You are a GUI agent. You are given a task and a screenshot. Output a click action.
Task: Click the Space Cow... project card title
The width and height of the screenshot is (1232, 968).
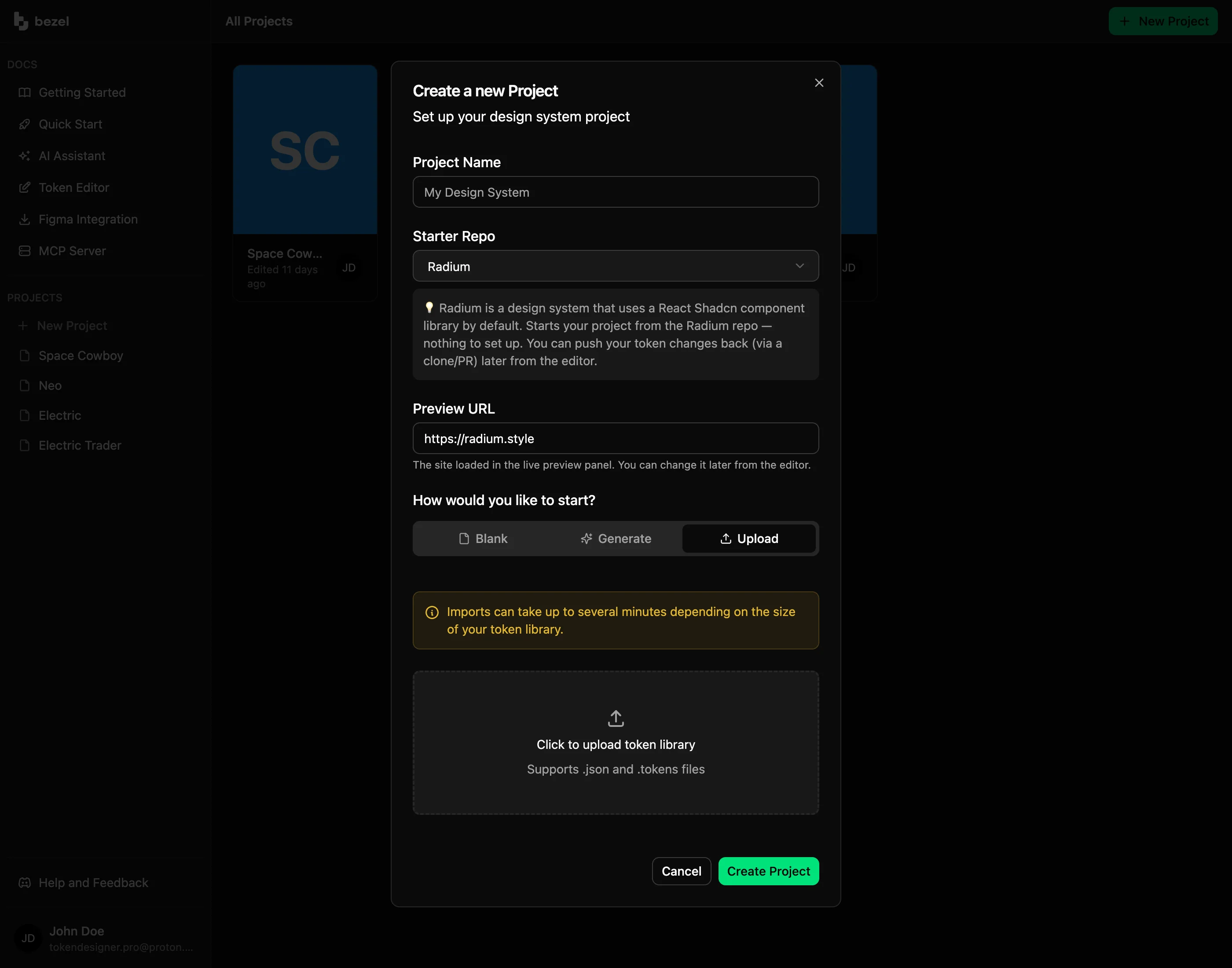[285, 253]
